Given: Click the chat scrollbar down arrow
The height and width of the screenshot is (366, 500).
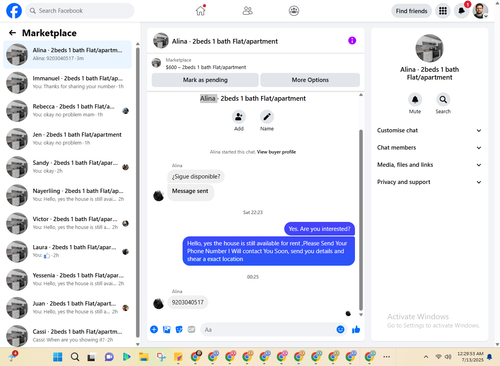Looking at the screenshot, I should 361,315.
